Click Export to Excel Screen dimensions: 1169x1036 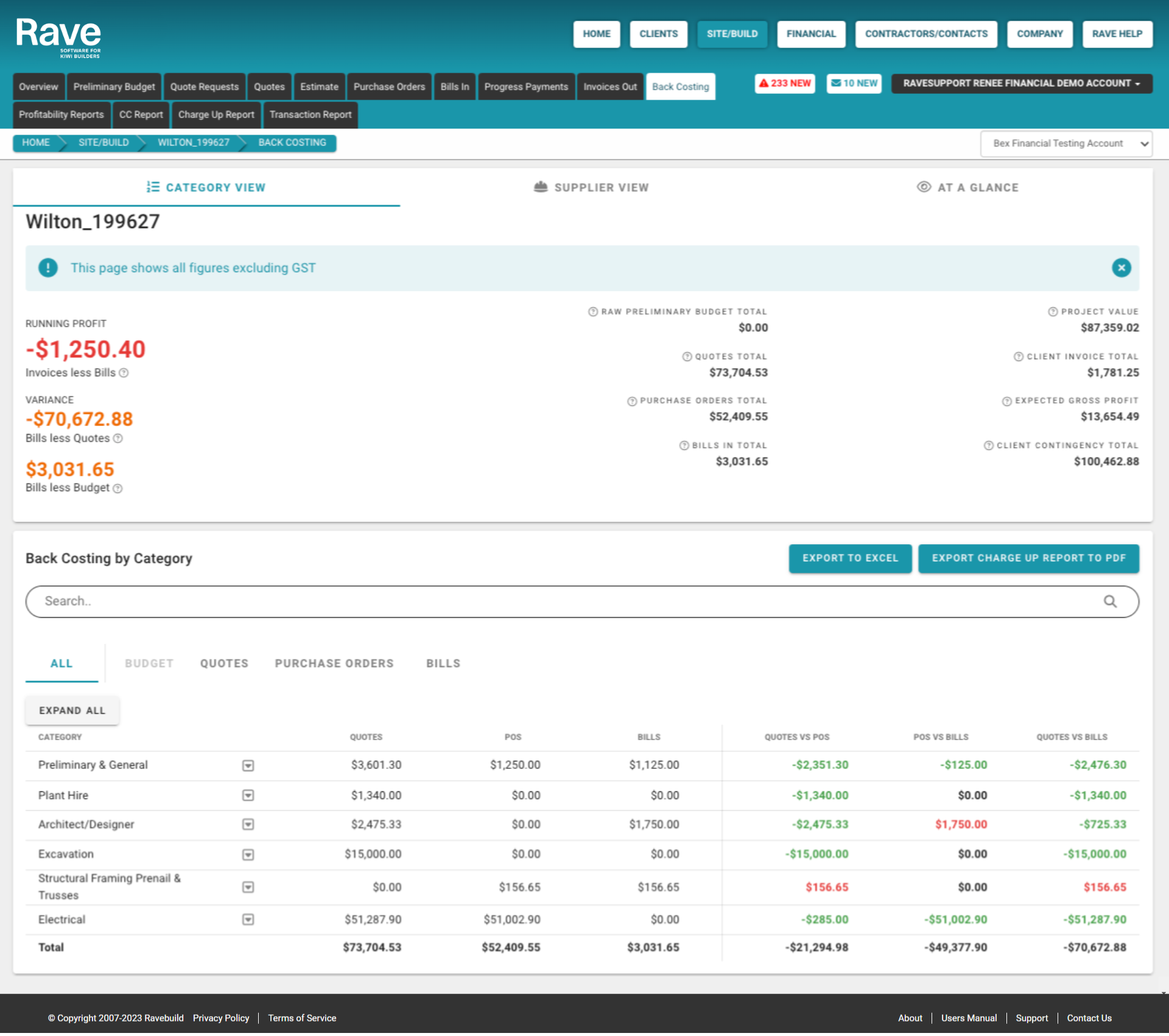tap(850, 558)
